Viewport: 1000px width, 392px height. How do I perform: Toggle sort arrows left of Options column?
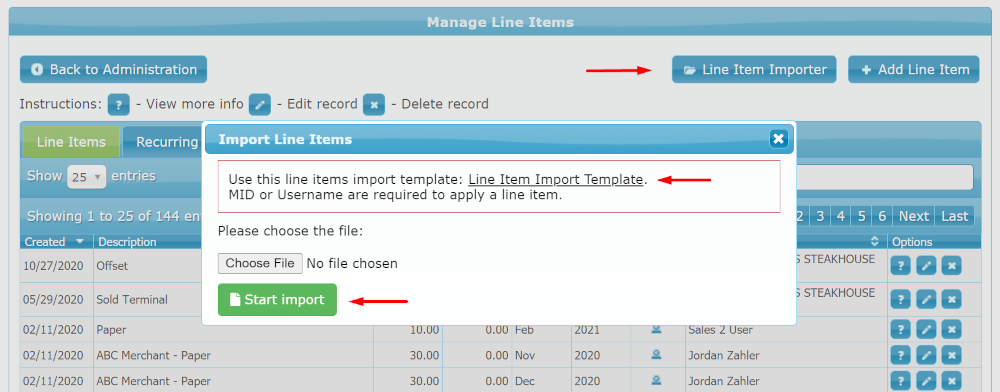[875, 242]
